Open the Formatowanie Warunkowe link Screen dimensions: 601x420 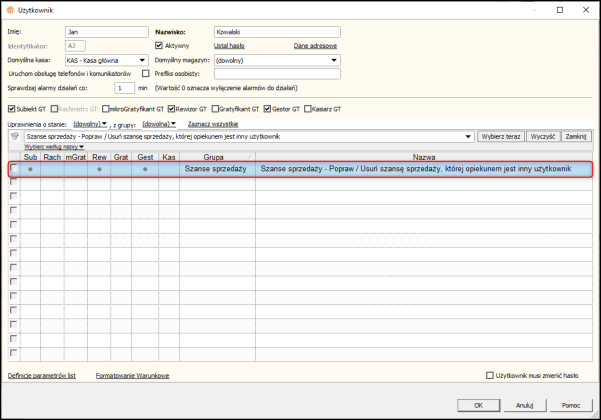click(x=132, y=376)
